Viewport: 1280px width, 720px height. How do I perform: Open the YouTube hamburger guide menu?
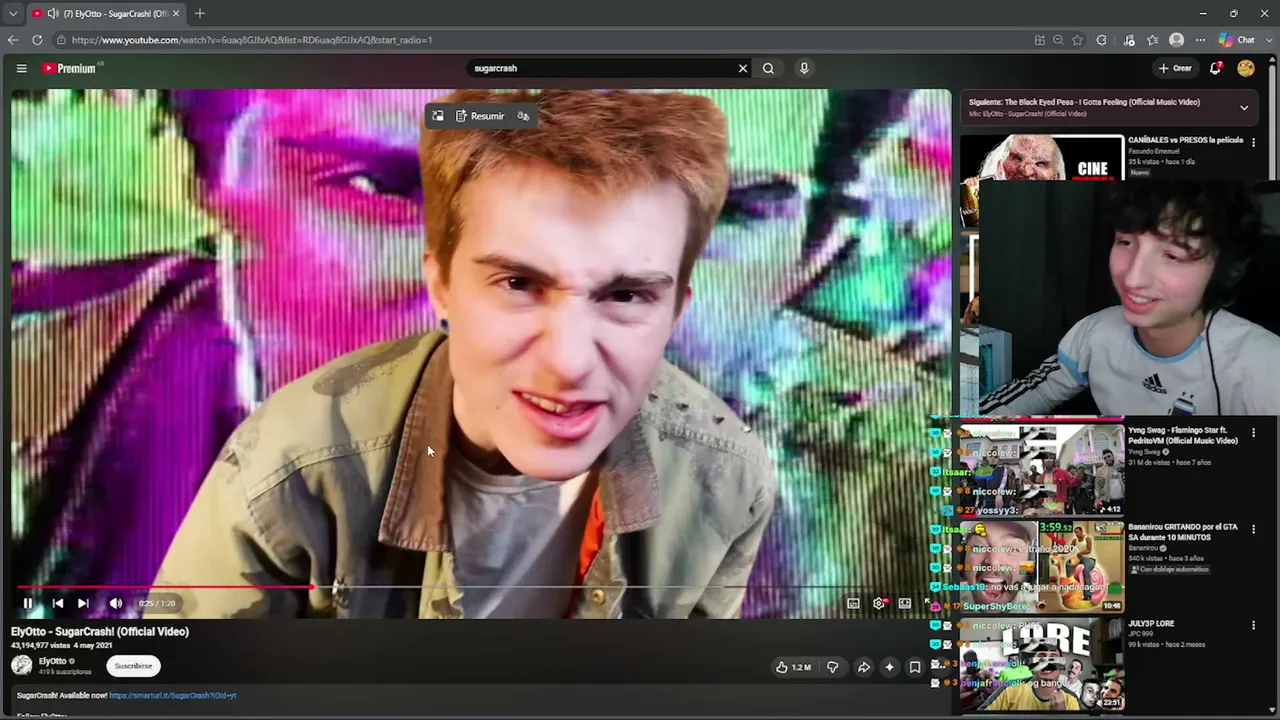click(x=21, y=68)
